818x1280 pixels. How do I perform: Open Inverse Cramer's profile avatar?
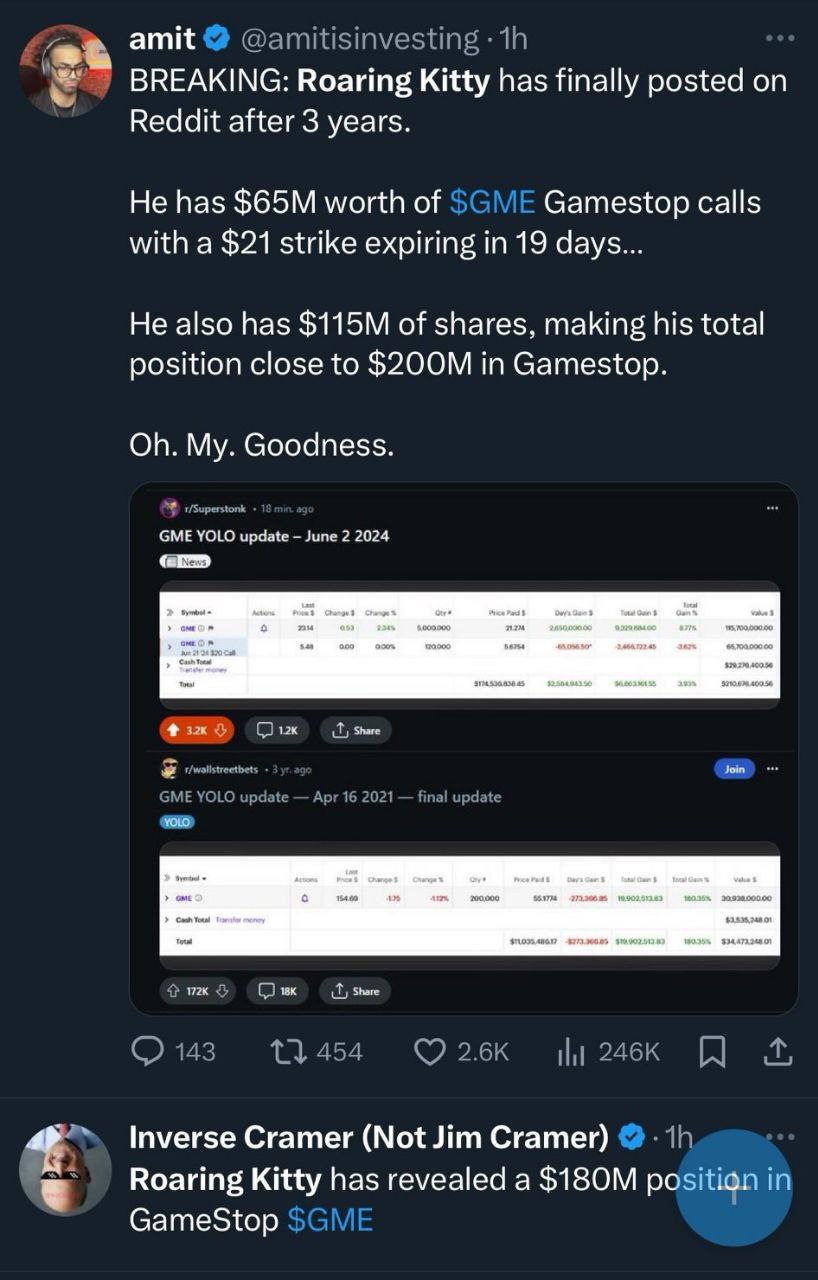pos(65,1169)
